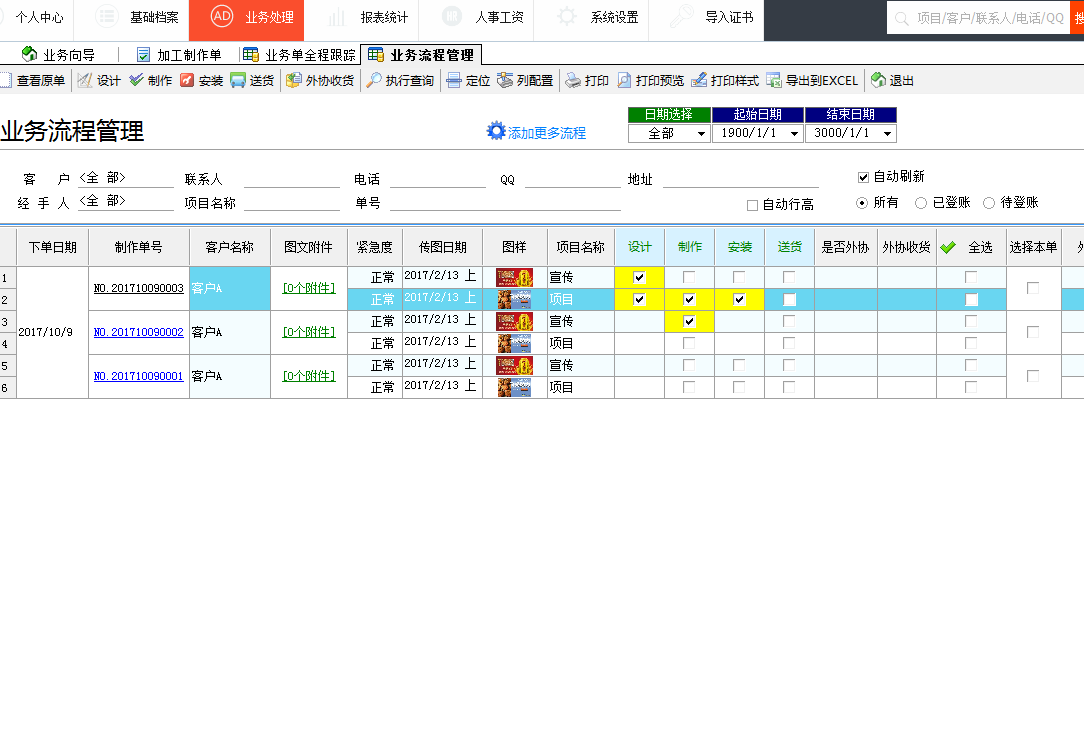The image size is (1084, 734).
Task: Click the 打印预览 print preview icon
Action: (x=625, y=81)
